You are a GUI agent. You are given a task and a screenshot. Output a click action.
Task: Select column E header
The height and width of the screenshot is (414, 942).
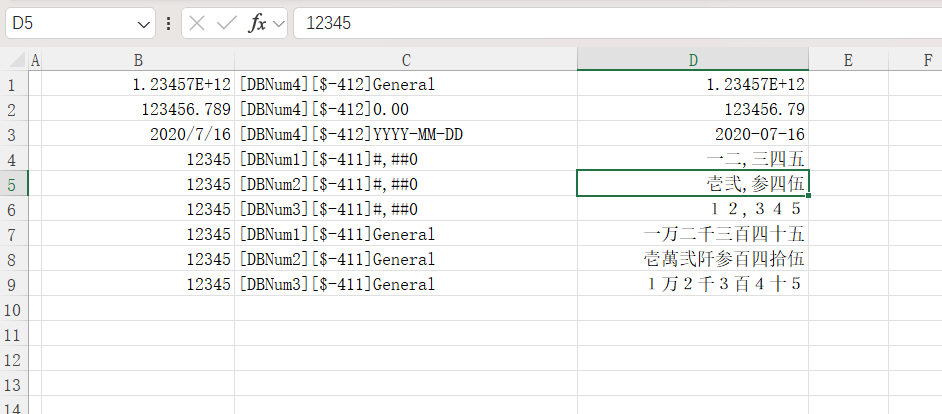847,60
